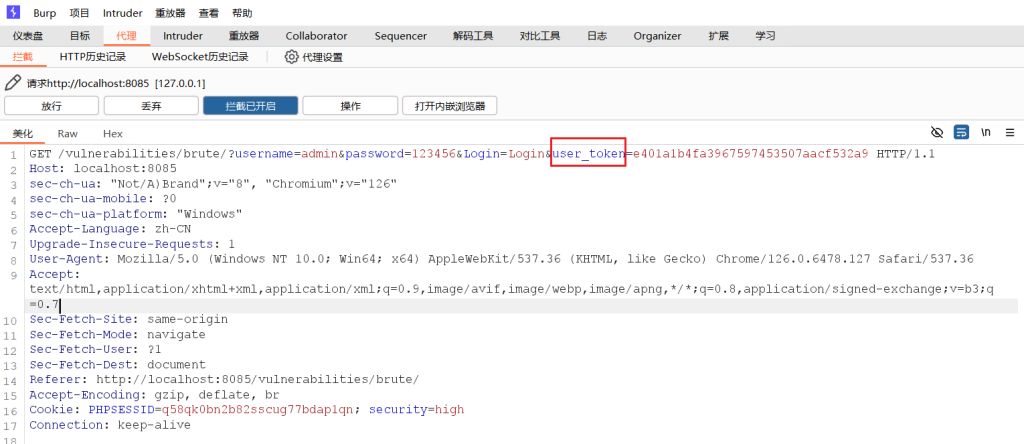Open the Burp menu in menu bar
Screen dimensions: 1024x444
pyautogui.click(x=45, y=13)
